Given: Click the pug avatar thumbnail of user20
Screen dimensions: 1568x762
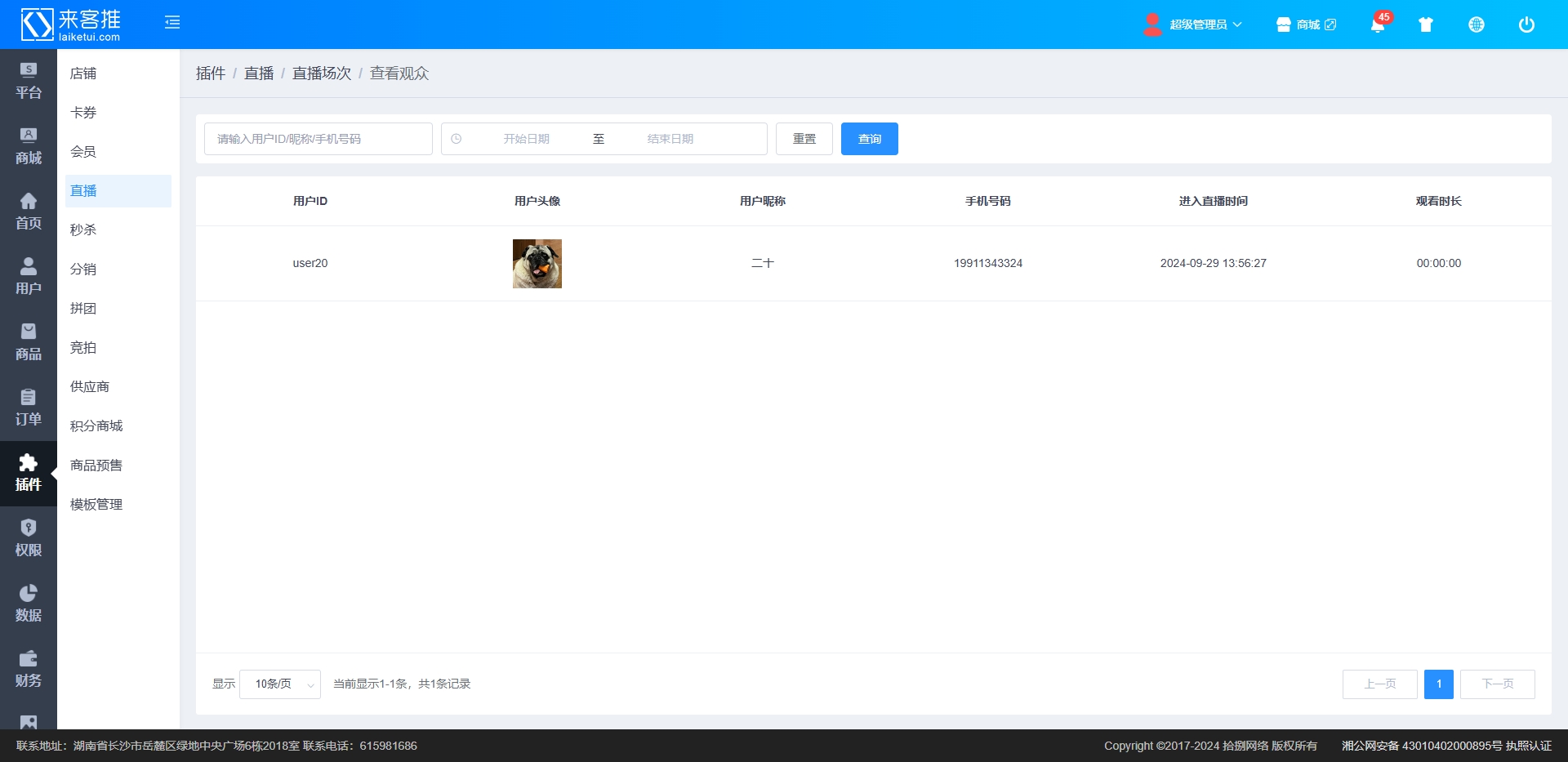Looking at the screenshot, I should pyautogui.click(x=537, y=264).
